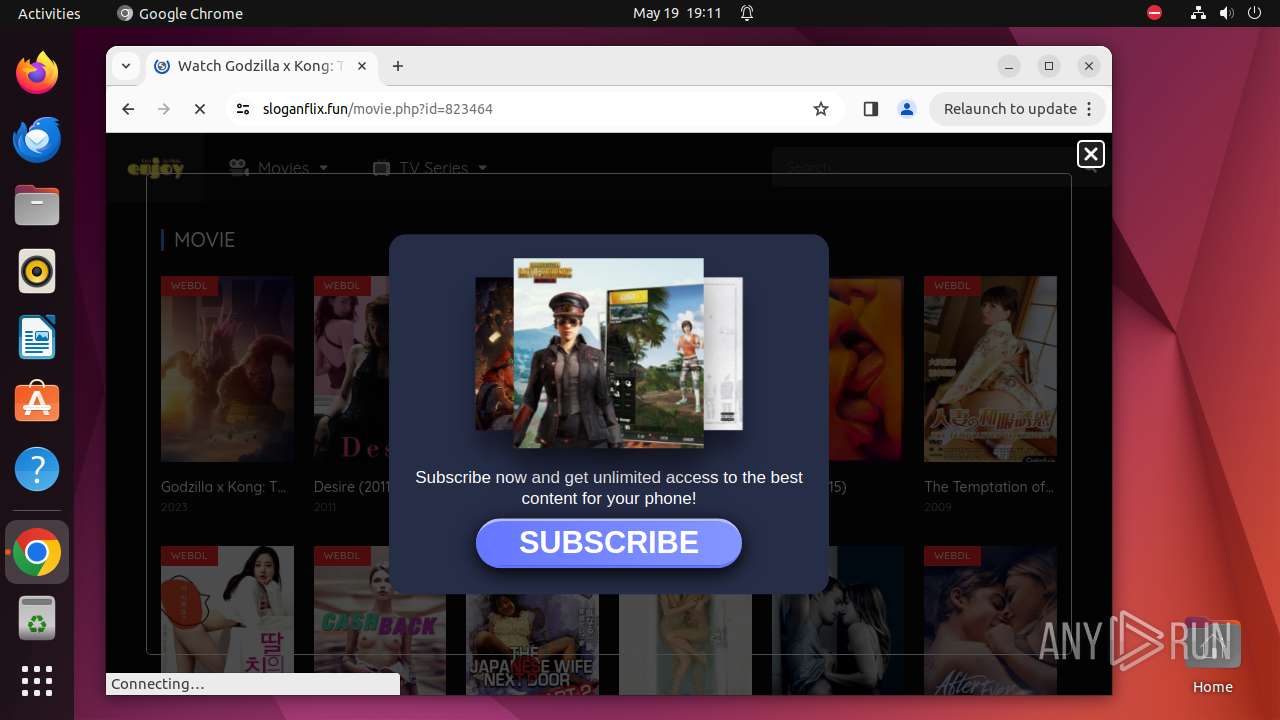The height and width of the screenshot is (720, 1280).
Task: Launch LibreOffice Writer from the dock
Action: pos(37,337)
